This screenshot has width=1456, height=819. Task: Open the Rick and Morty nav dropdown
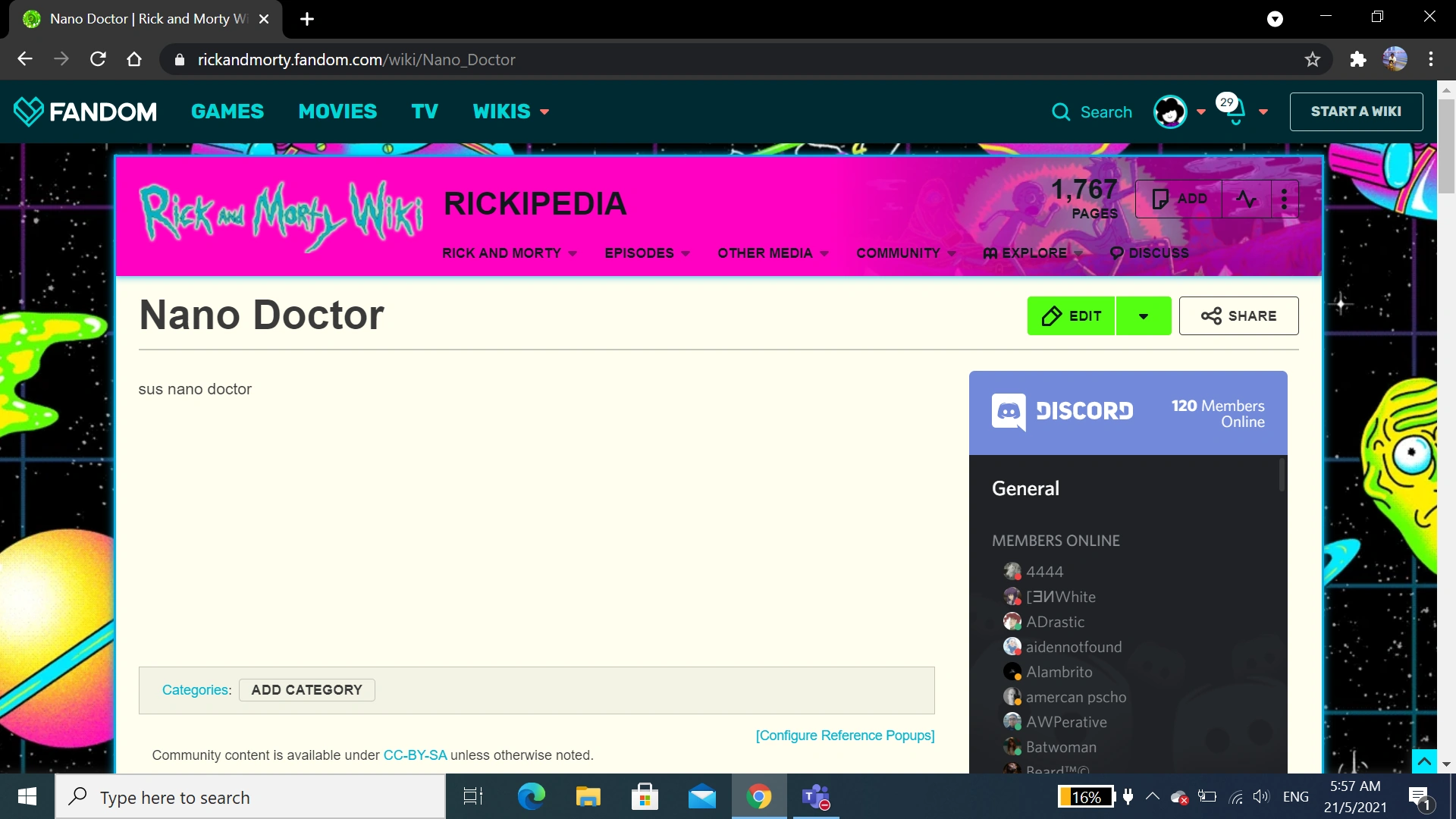coord(509,253)
